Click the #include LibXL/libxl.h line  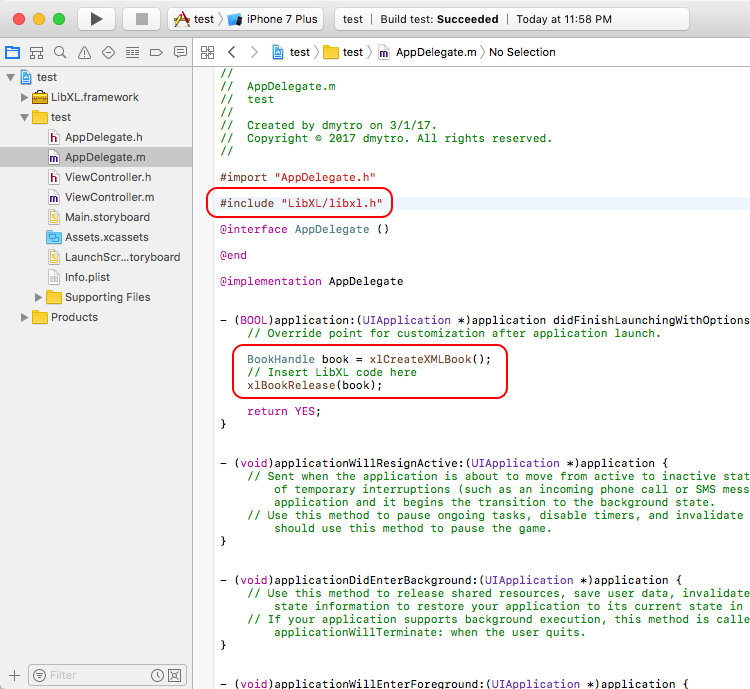(x=301, y=203)
